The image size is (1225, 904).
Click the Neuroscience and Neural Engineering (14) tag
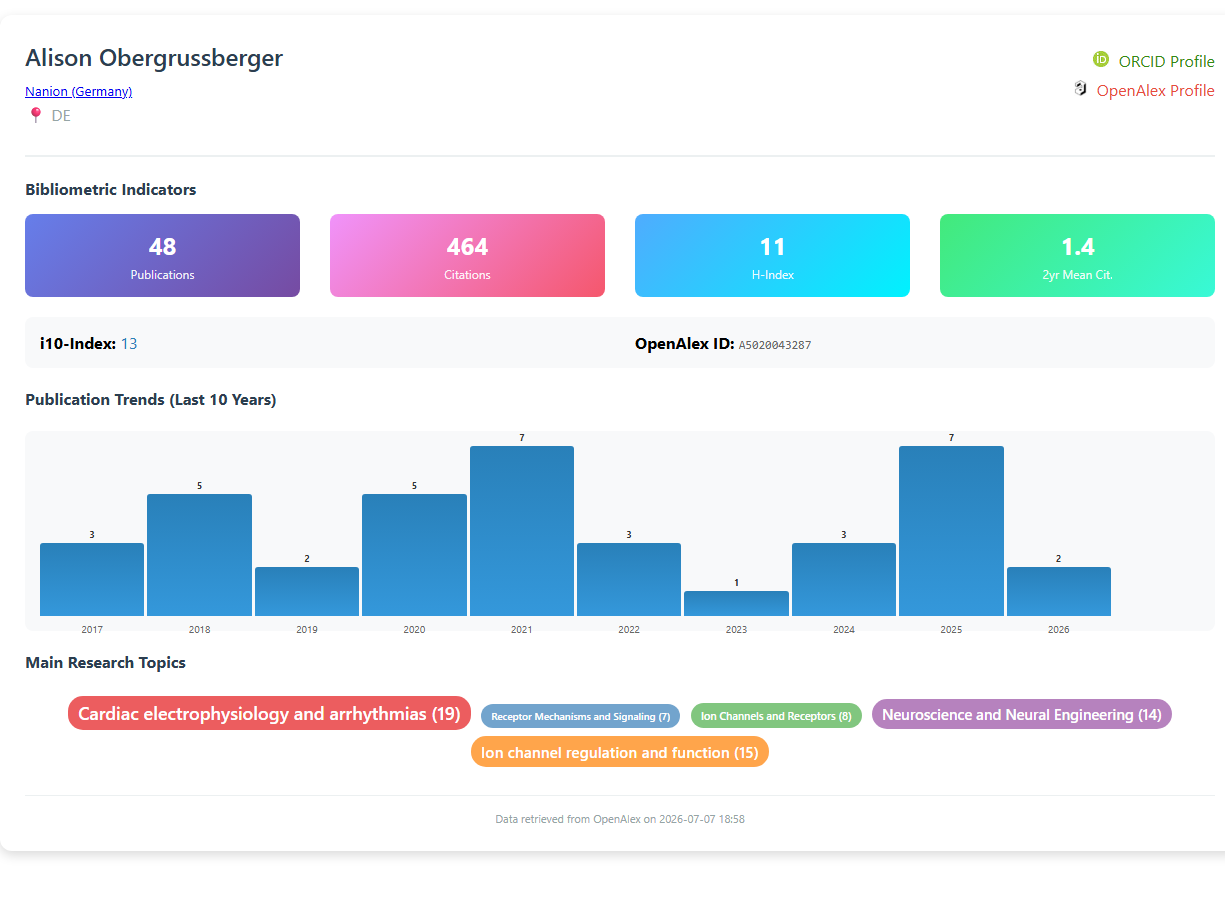click(1022, 714)
